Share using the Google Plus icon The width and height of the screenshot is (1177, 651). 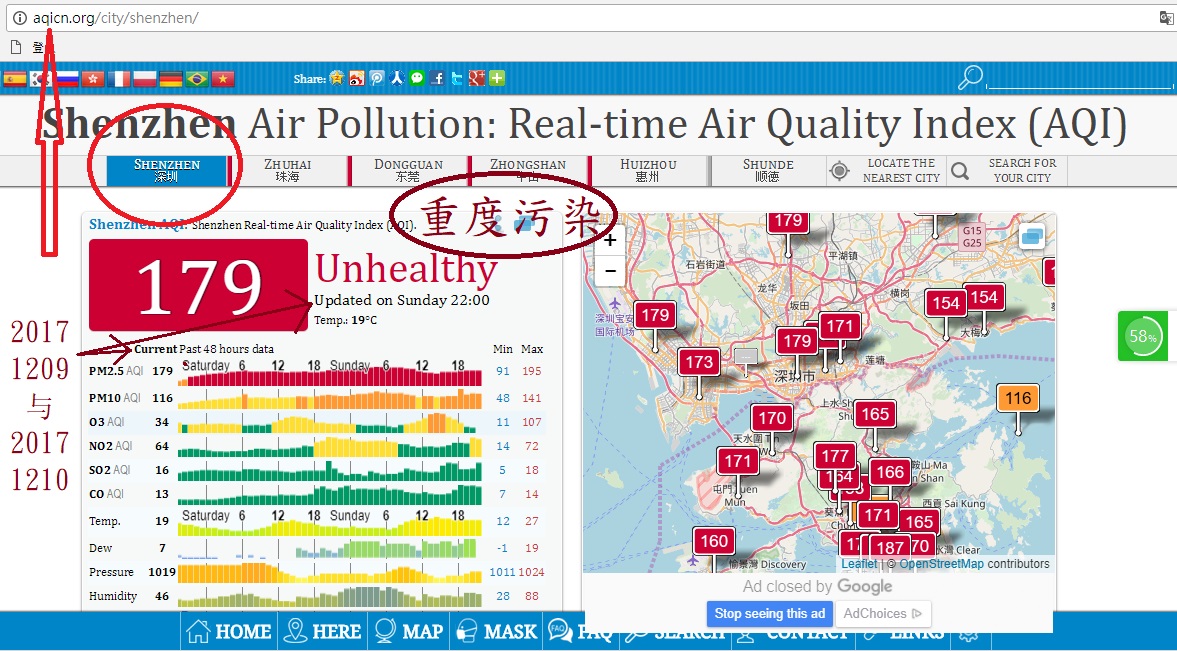point(477,78)
